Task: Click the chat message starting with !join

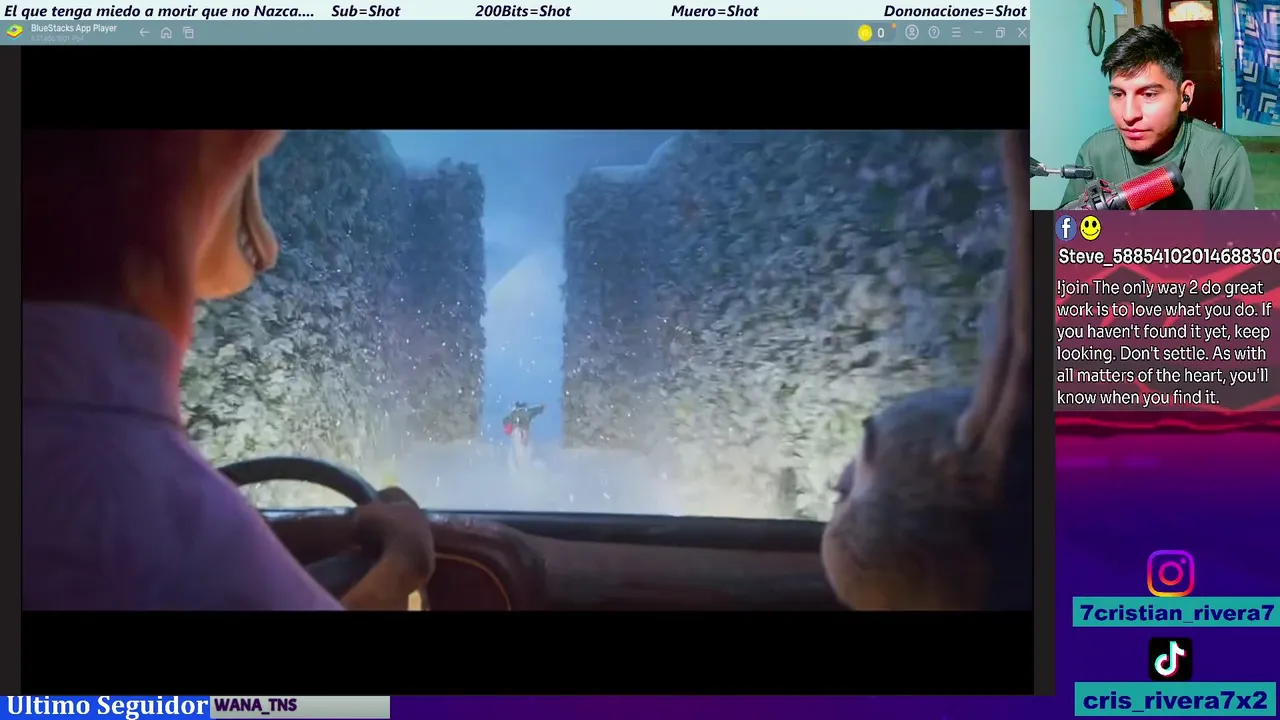Action: pyautogui.click(x=1164, y=342)
